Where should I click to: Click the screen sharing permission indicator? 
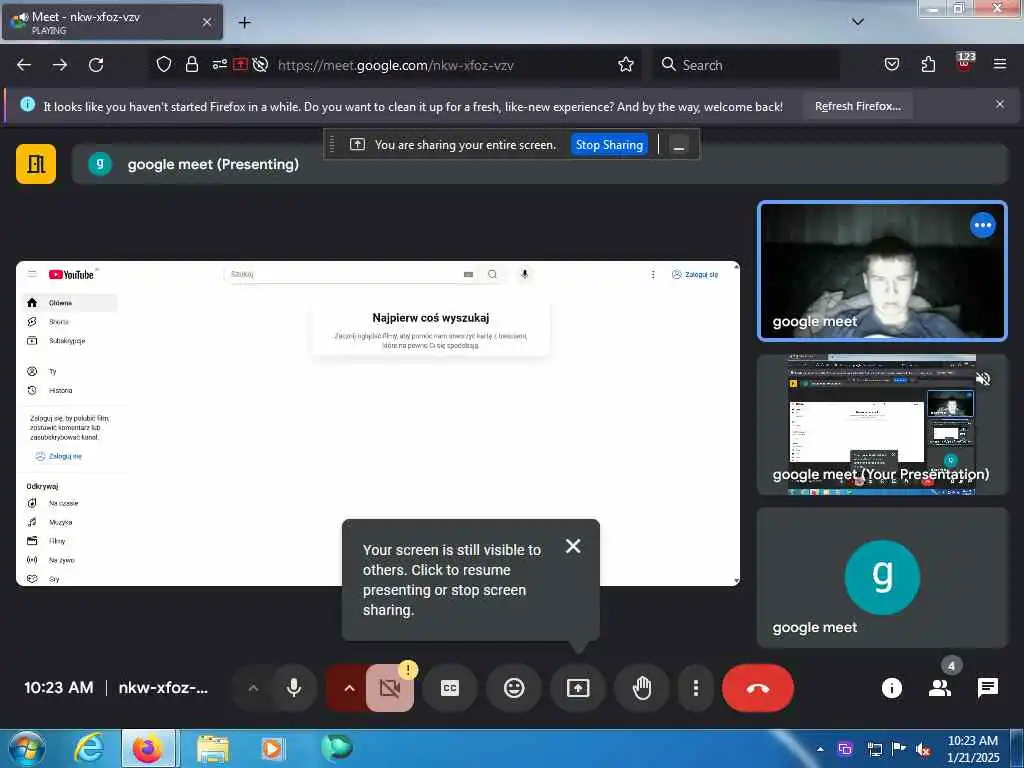point(240,65)
